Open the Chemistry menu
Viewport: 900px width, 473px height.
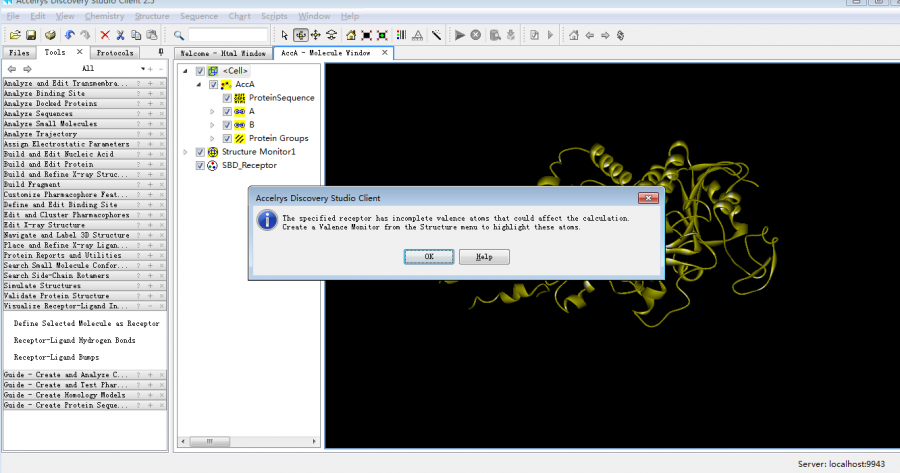point(104,16)
